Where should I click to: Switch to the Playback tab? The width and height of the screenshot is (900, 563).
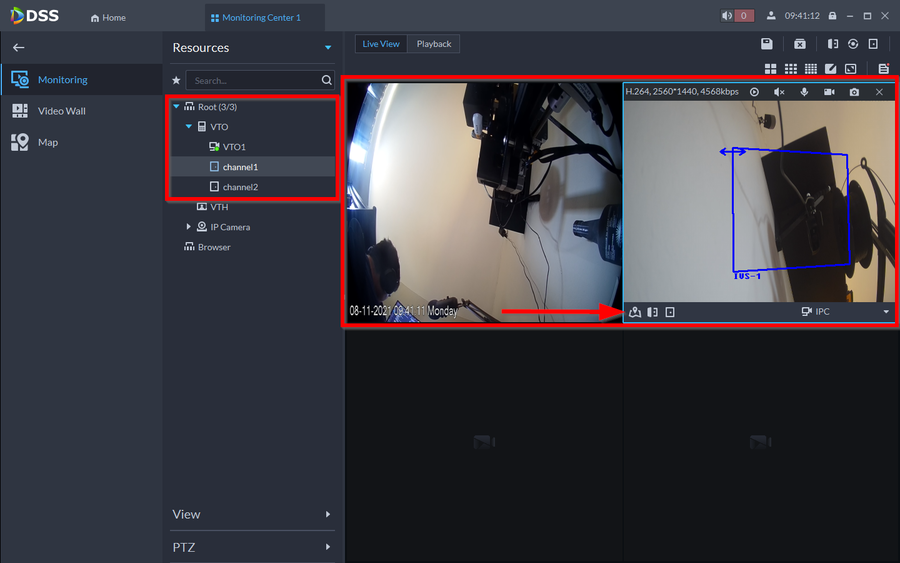tap(434, 44)
